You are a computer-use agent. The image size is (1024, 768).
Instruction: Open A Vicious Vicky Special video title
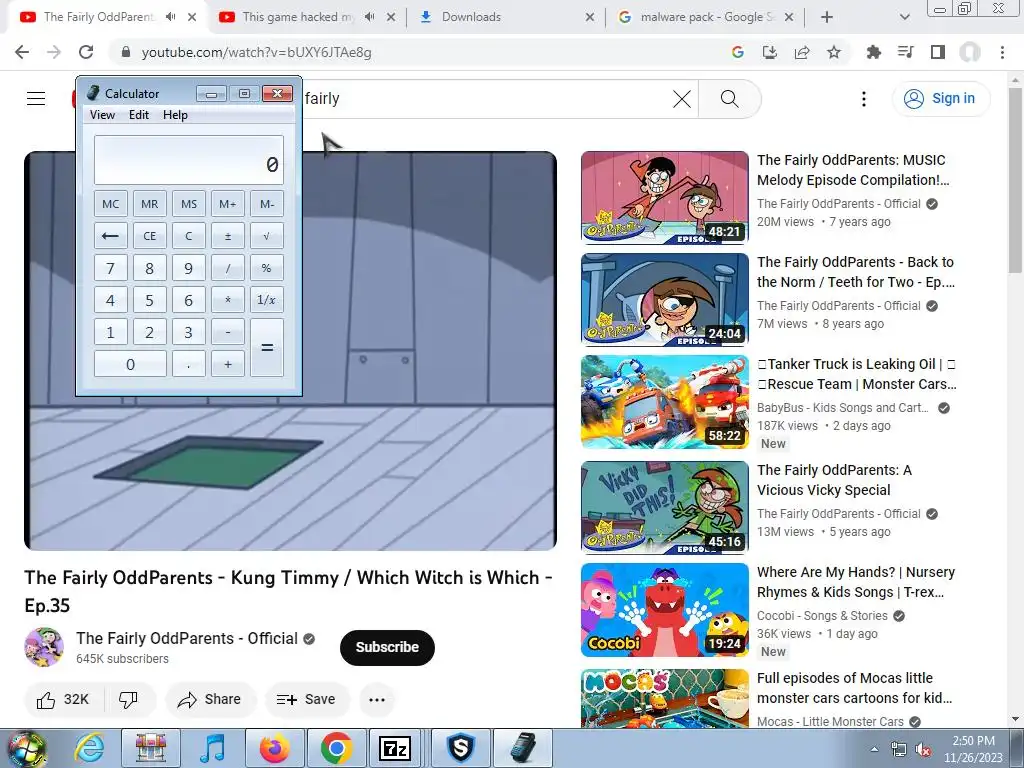tap(834, 480)
